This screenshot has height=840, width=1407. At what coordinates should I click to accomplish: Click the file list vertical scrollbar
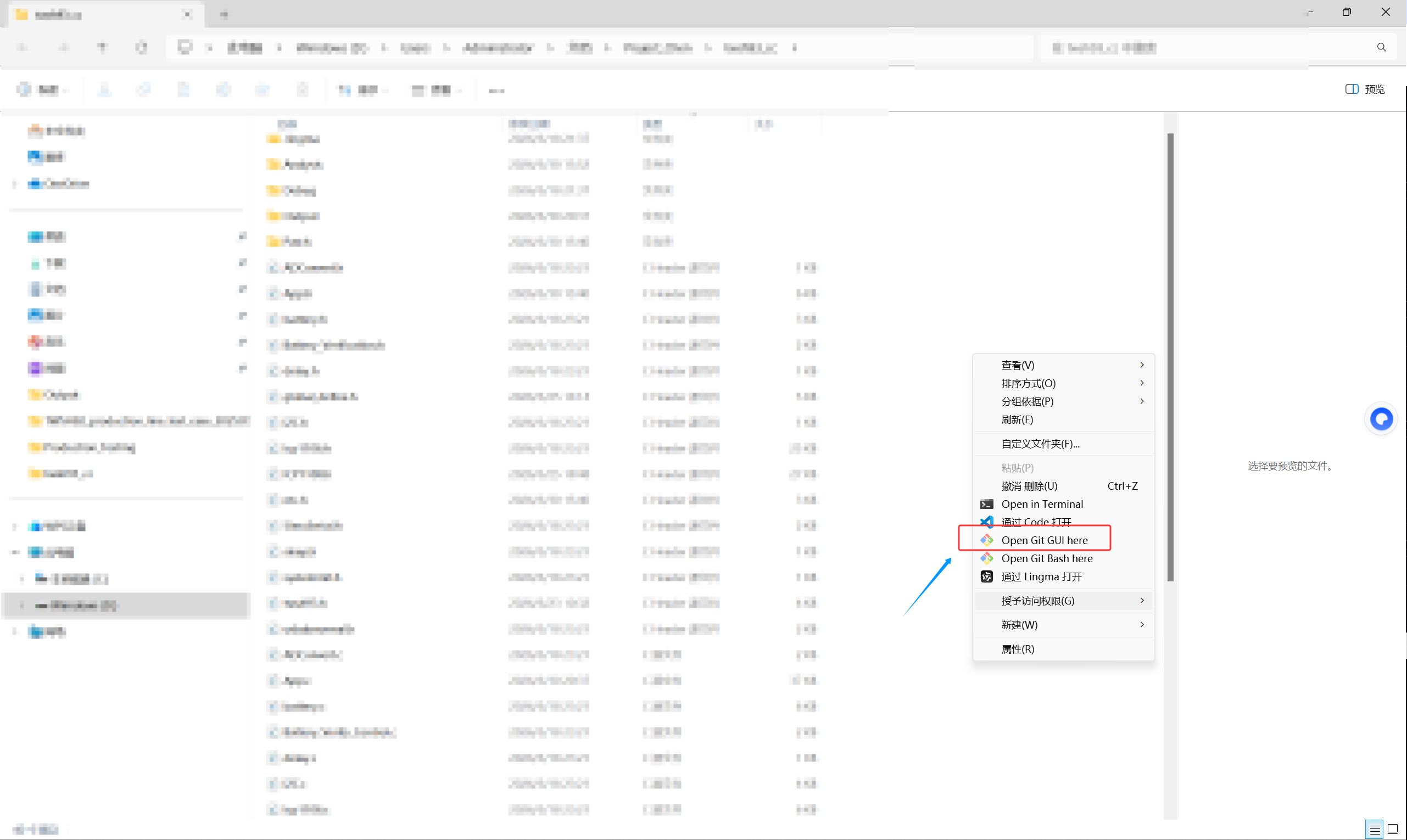point(1170,357)
